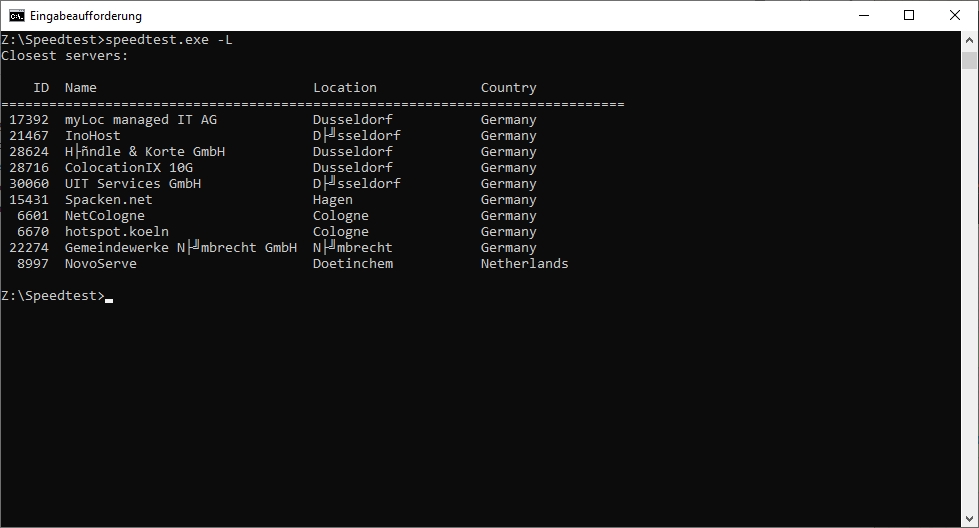
Task: Click the ColocationIX 10G server name
Action: [x=129, y=168]
